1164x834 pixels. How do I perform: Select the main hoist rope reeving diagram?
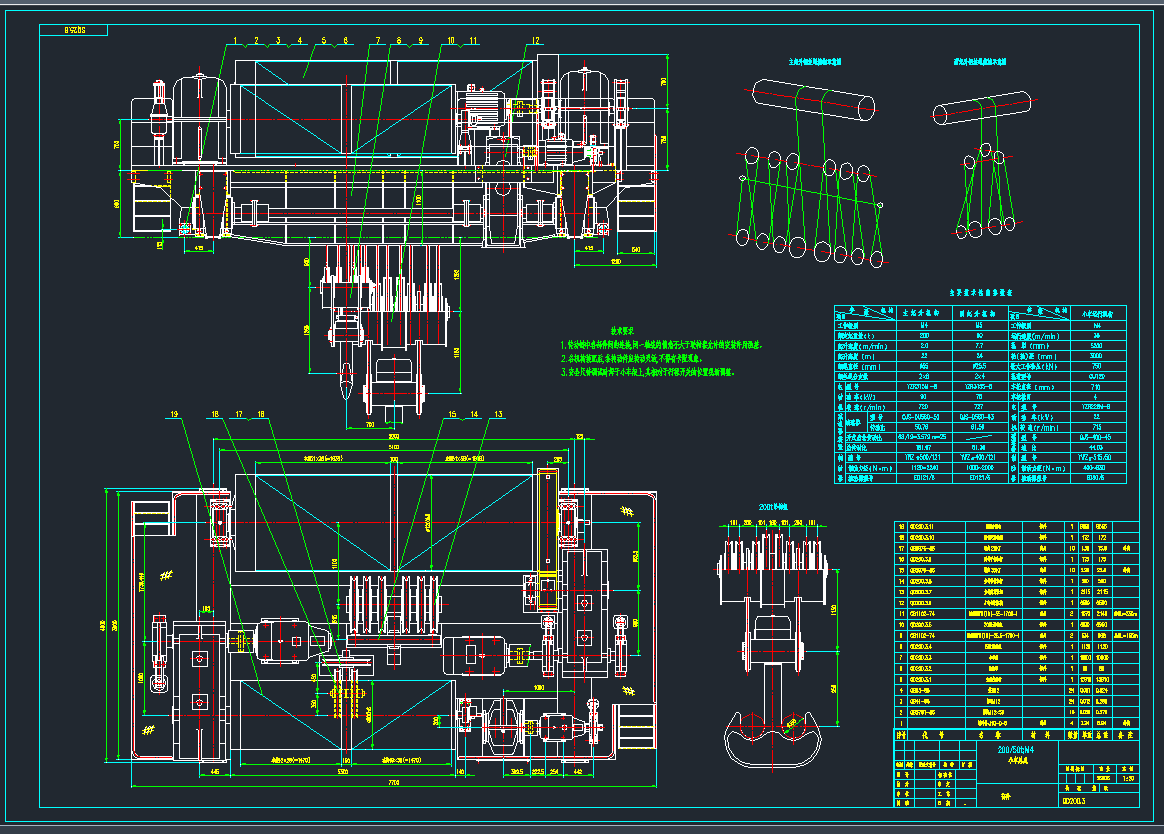click(811, 172)
